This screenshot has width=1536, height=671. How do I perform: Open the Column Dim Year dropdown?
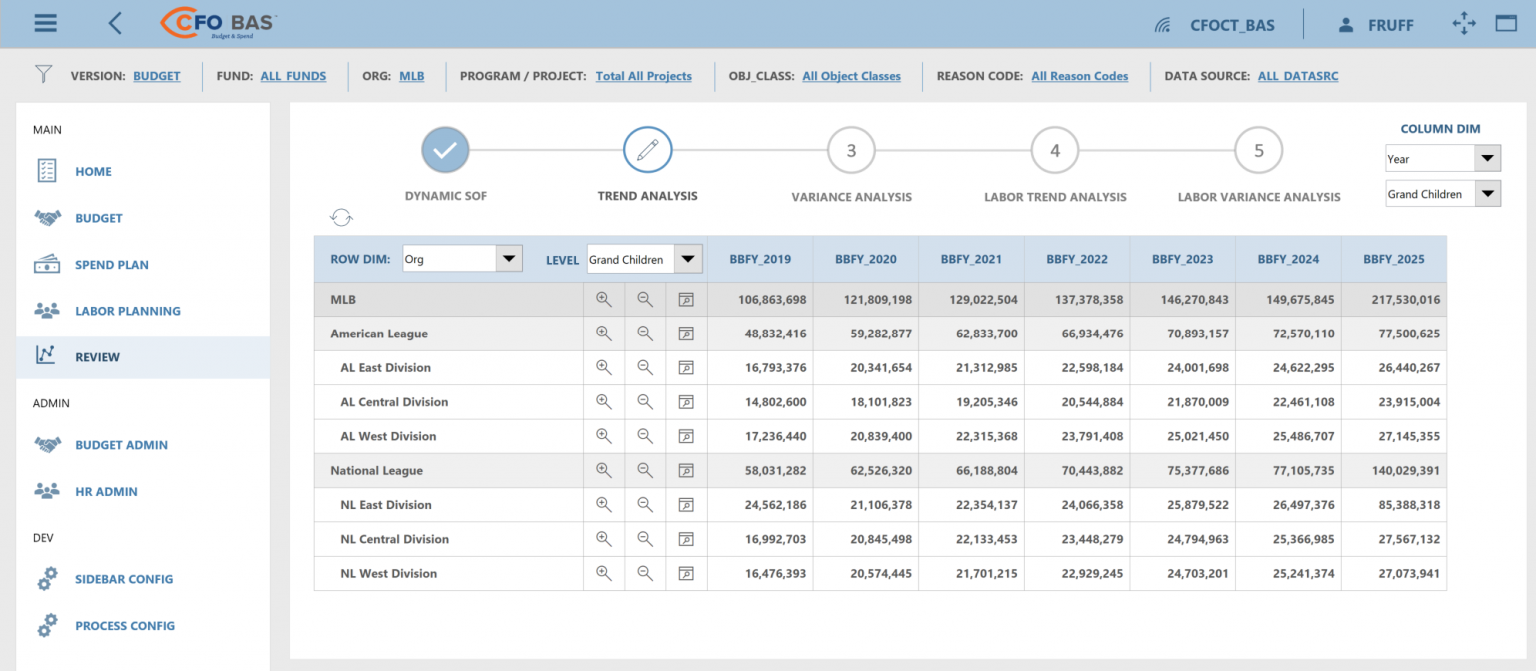(x=1443, y=159)
